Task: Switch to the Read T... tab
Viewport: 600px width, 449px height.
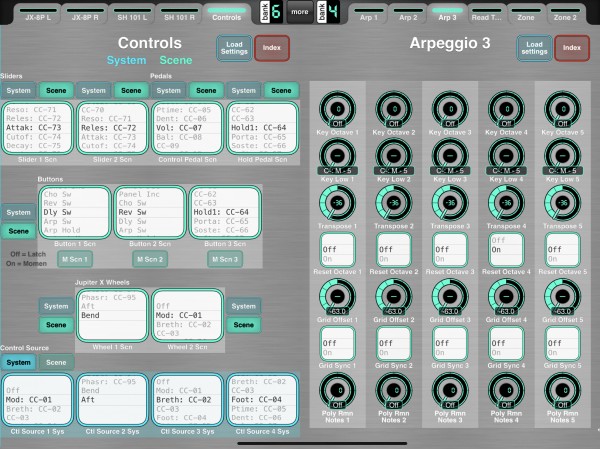Action: [x=486, y=15]
